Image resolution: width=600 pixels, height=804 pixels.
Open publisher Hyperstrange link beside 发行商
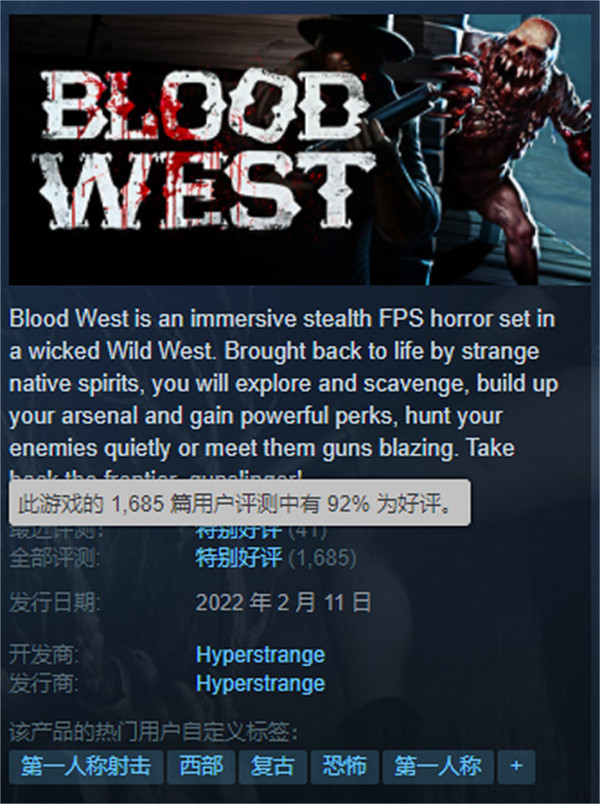261,684
